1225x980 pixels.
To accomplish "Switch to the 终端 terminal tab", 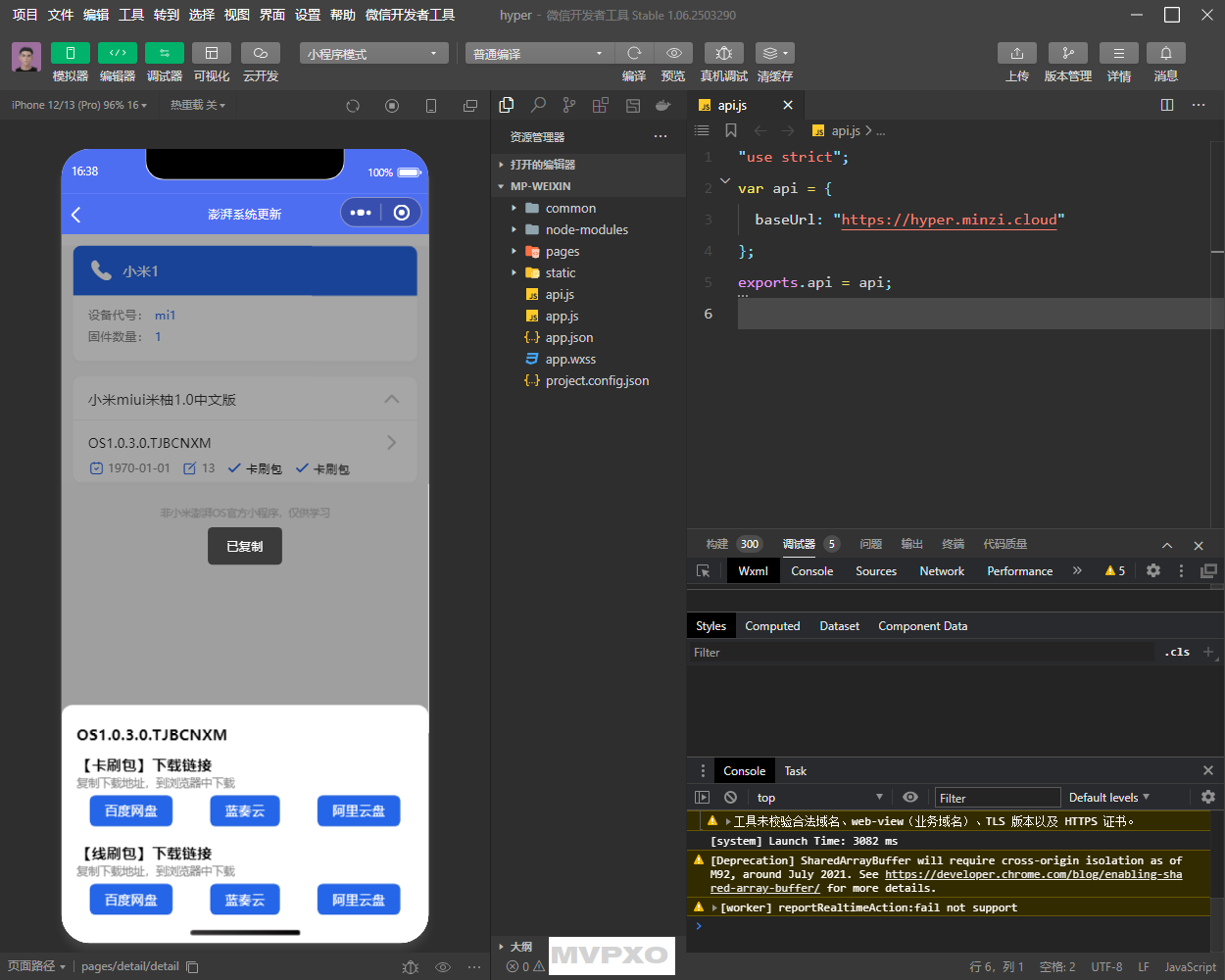I will click(954, 544).
